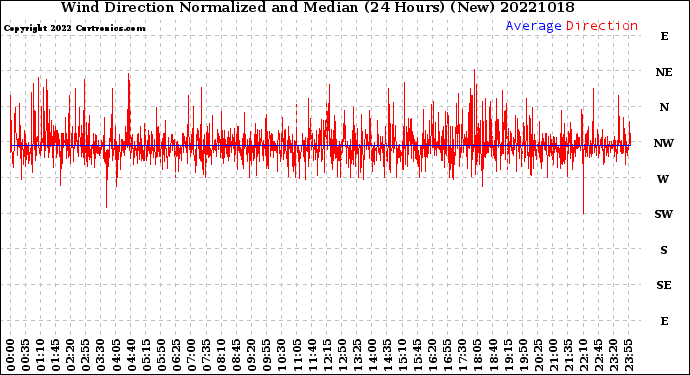690x375 pixels.
Task: Click the chart title text
Action: pyautogui.click(x=317, y=7)
